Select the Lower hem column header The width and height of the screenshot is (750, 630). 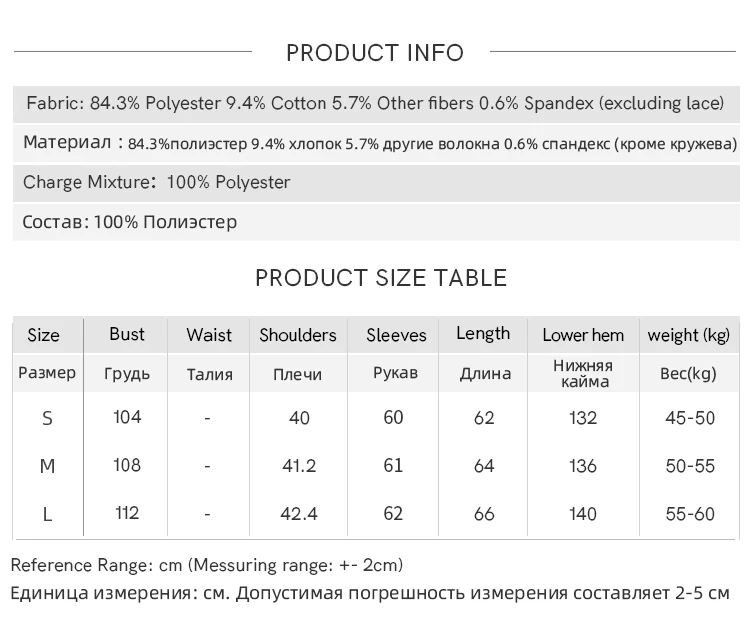[x=583, y=335]
